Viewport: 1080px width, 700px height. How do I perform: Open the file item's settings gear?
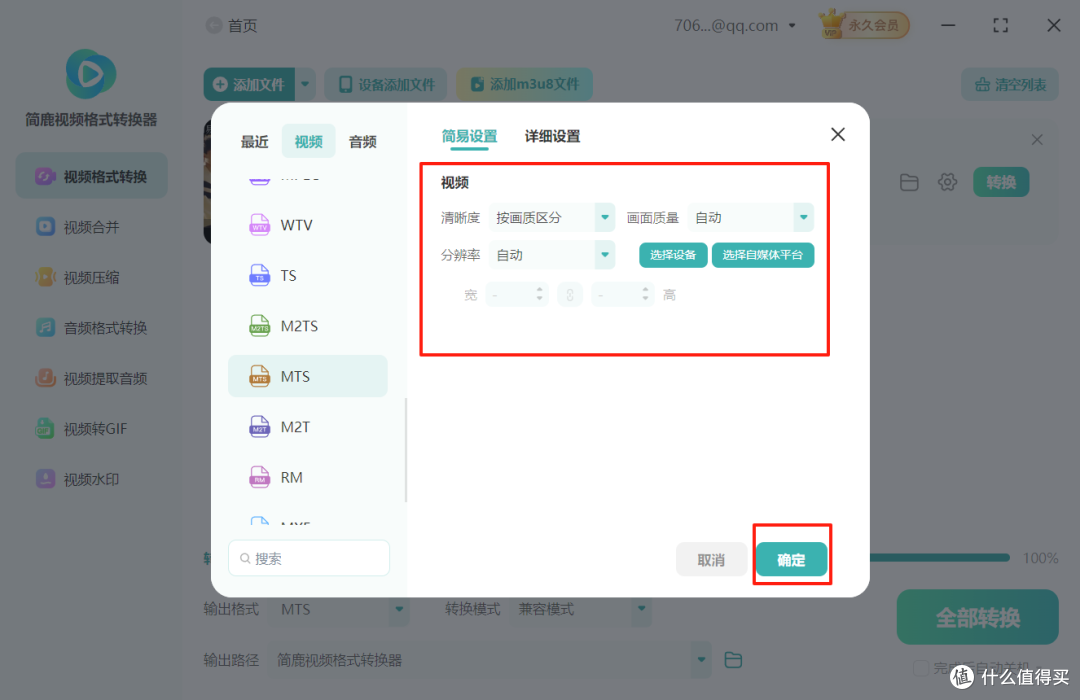point(948,182)
